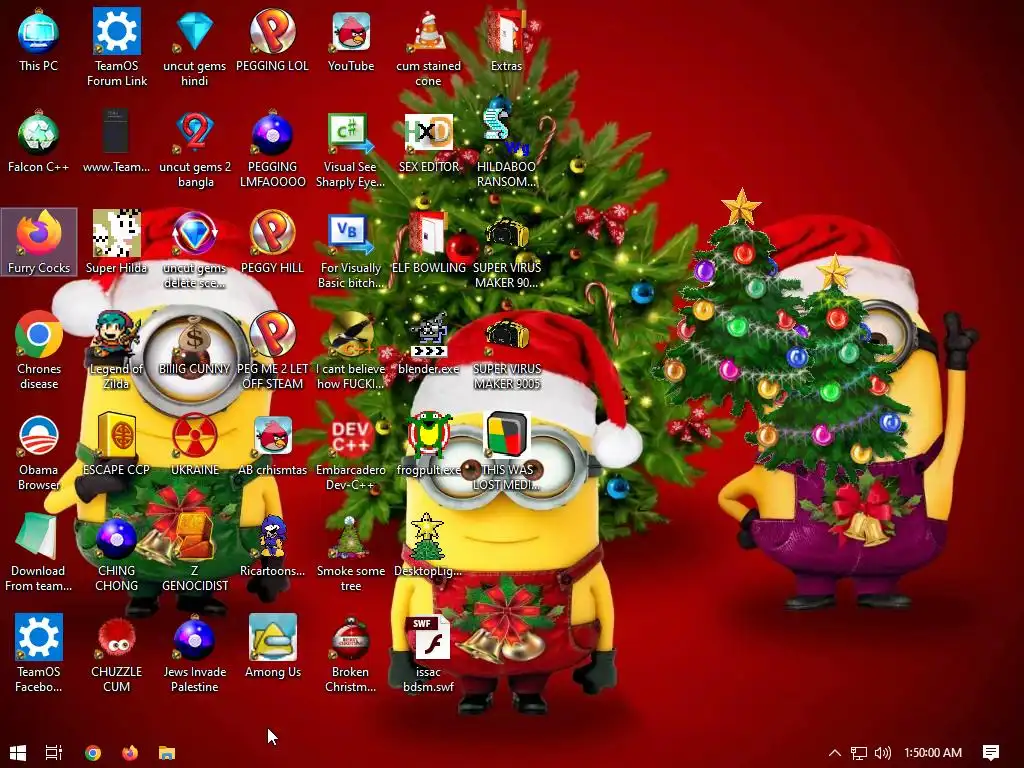The width and height of the screenshot is (1024, 768).
Task: Click the 1:50:00 AM taskbar clock
Action: click(933, 753)
